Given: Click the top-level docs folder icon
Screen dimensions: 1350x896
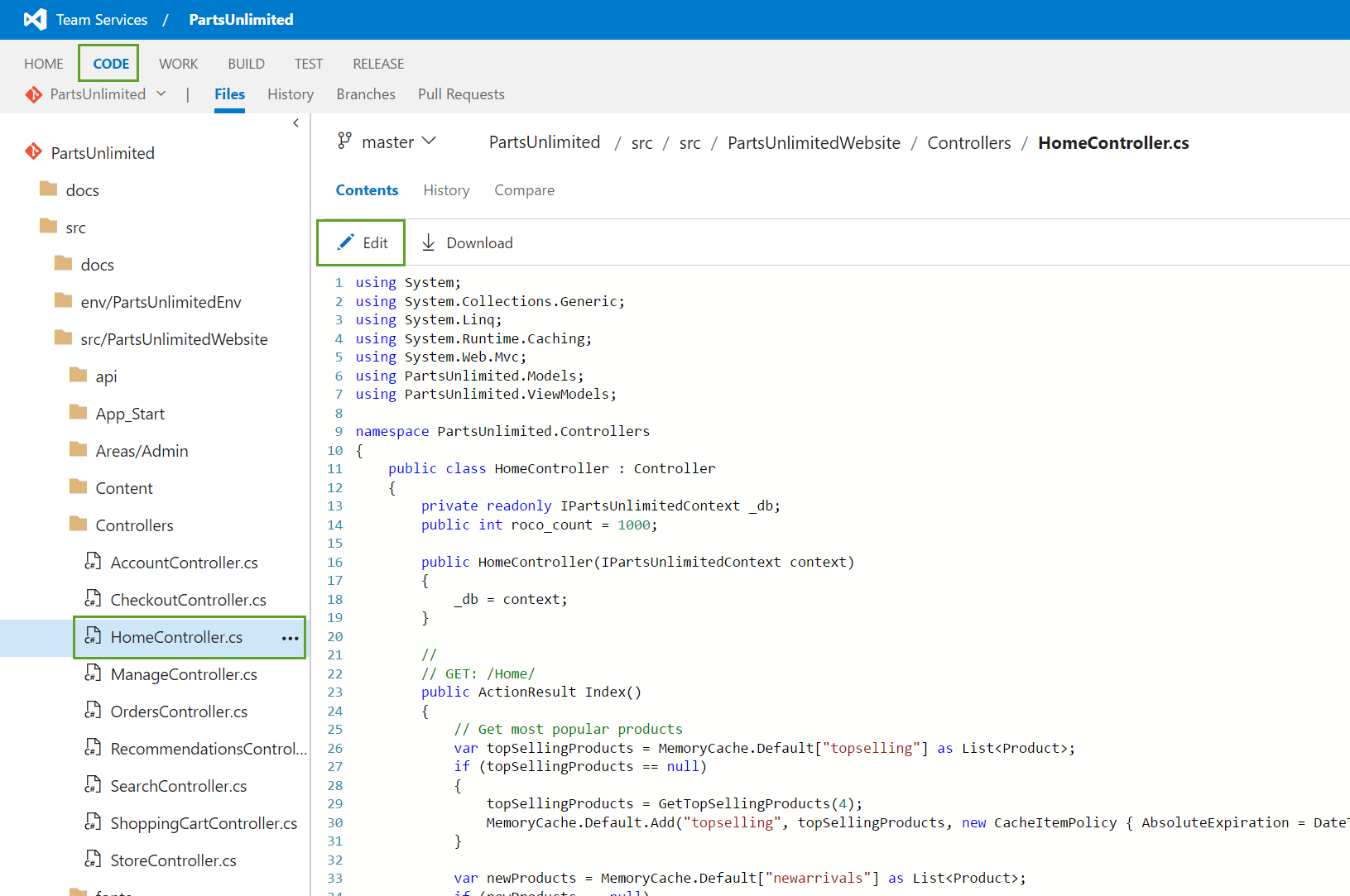Looking at the screenshot, I should [x=49, y=189].
